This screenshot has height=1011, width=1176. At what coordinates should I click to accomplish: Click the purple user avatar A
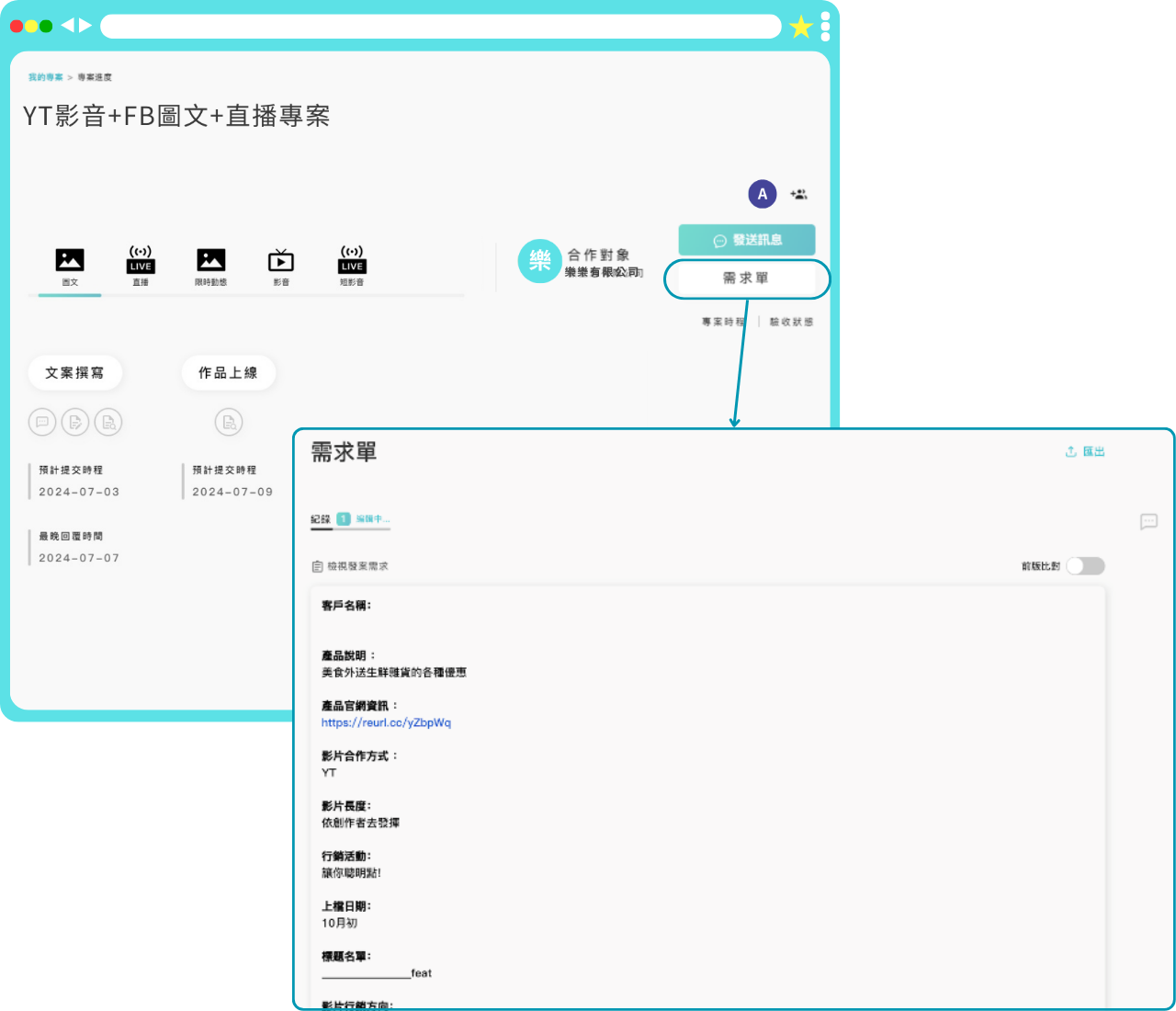pyautogui.click(x=763, y=194)
